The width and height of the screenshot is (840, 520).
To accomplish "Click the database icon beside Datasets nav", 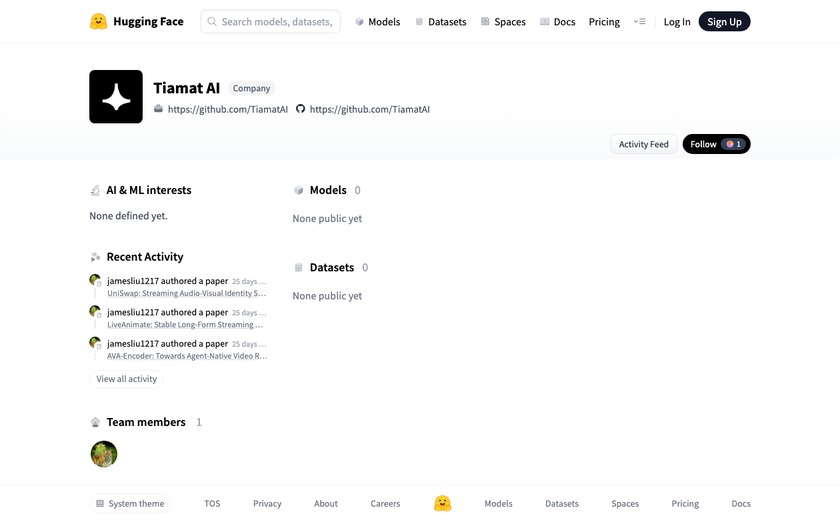I will 419,22.
